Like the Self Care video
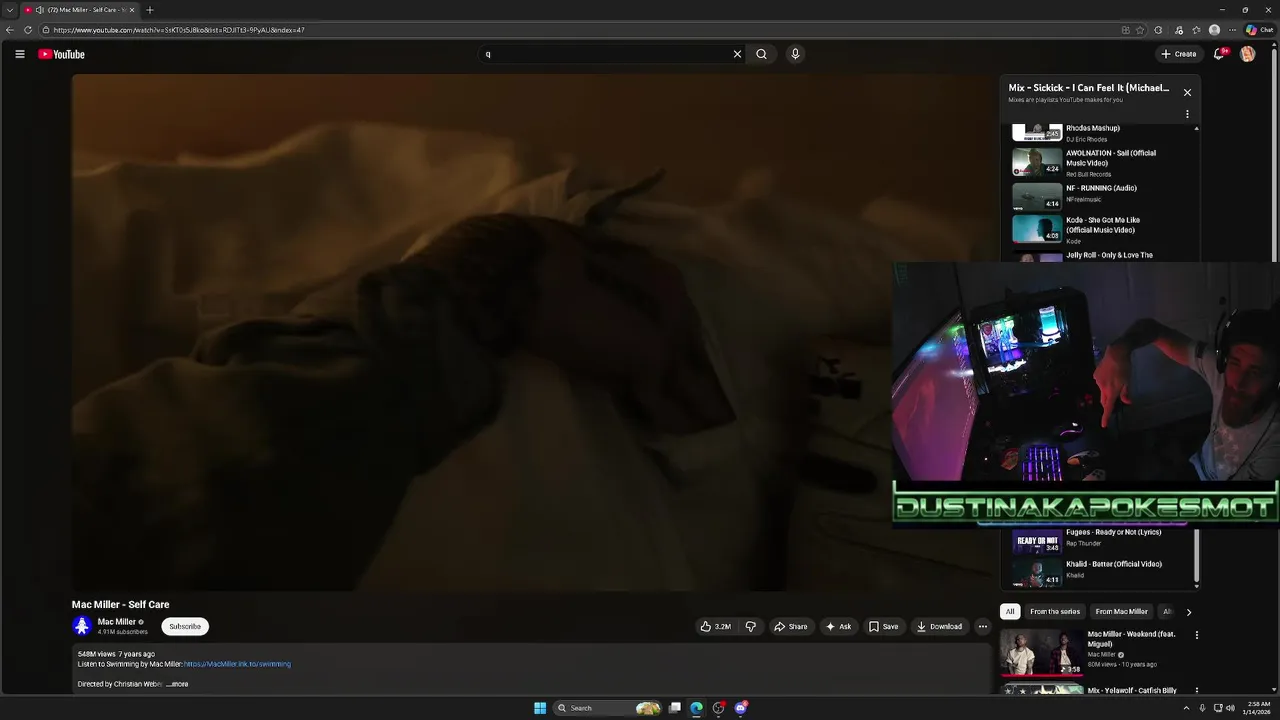Image resolution: width=1280 pixels, height=720 pixels. 715,626
